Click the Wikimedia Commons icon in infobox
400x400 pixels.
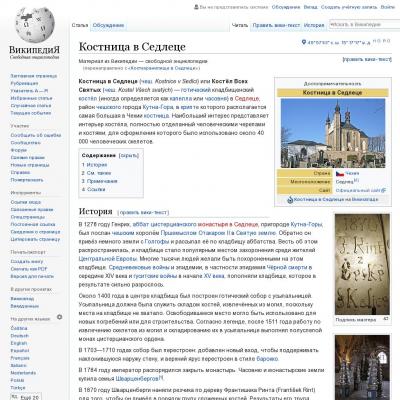(x=290, y=200)
